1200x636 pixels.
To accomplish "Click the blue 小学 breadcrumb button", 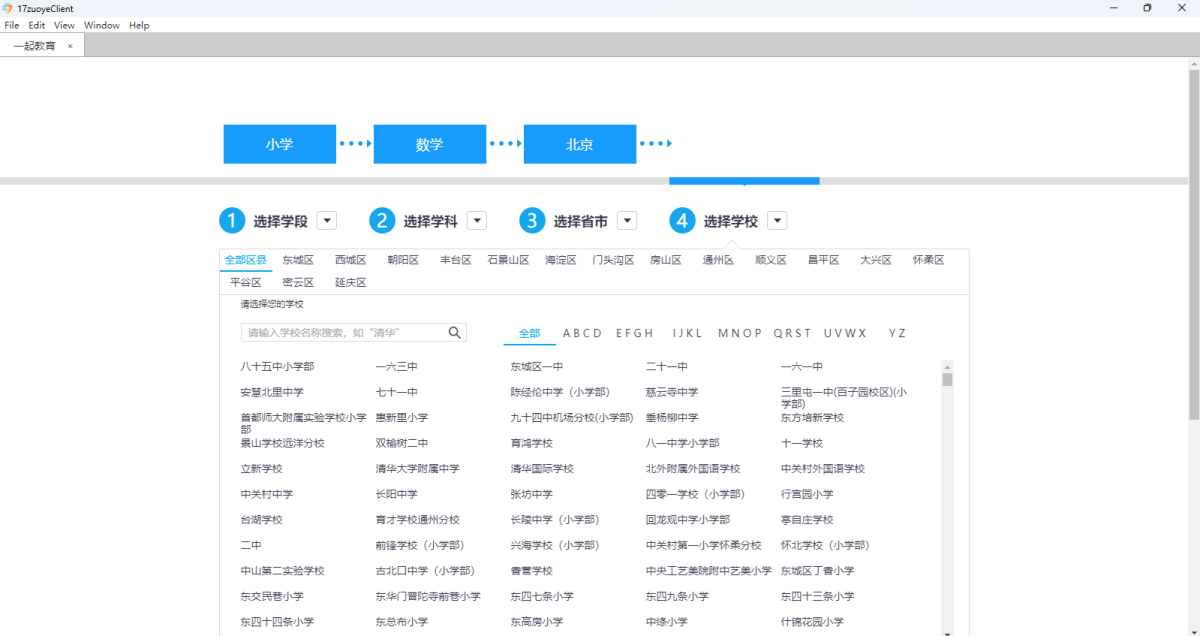I will 279,144.
